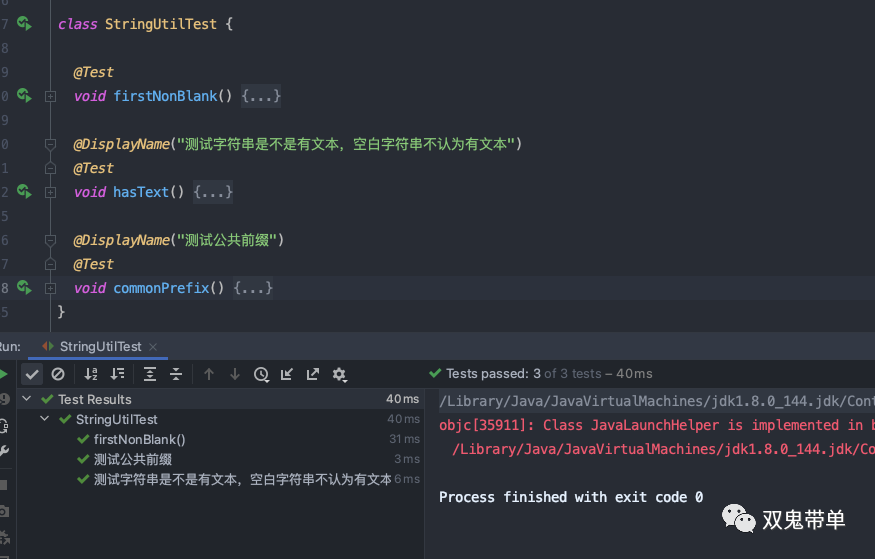Click the Expand All icon in test toolbar
Screen dimensions: 875x559
(x=150, y=374)
